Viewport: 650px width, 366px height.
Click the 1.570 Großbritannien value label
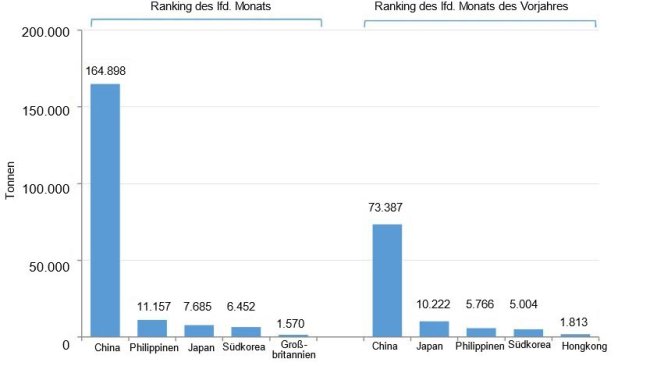(291, 323)
